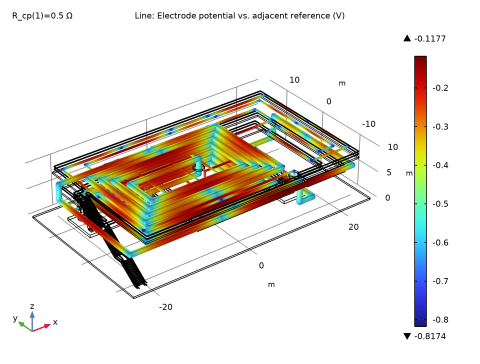Click the pink x-axis arrow

click(x=42, y=327)
